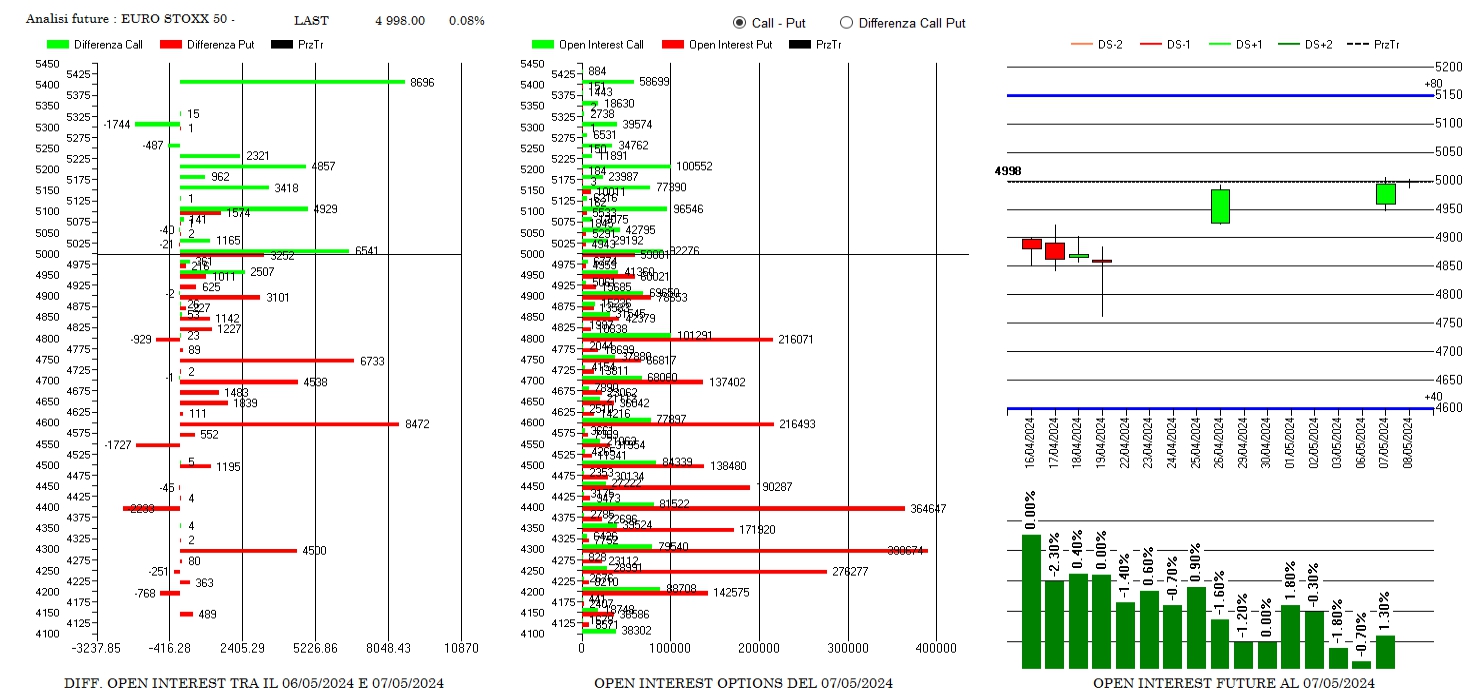The width and height of the screenshot is (1470, 690).
Task: Click the red candlestick for 16/04/2024
Action: click(x=1032, y=243)
